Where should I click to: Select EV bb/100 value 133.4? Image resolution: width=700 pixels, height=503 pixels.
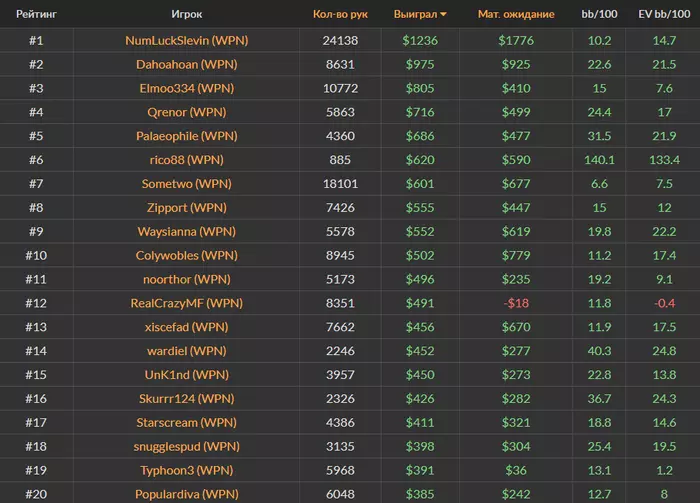[x=664, y=160]
